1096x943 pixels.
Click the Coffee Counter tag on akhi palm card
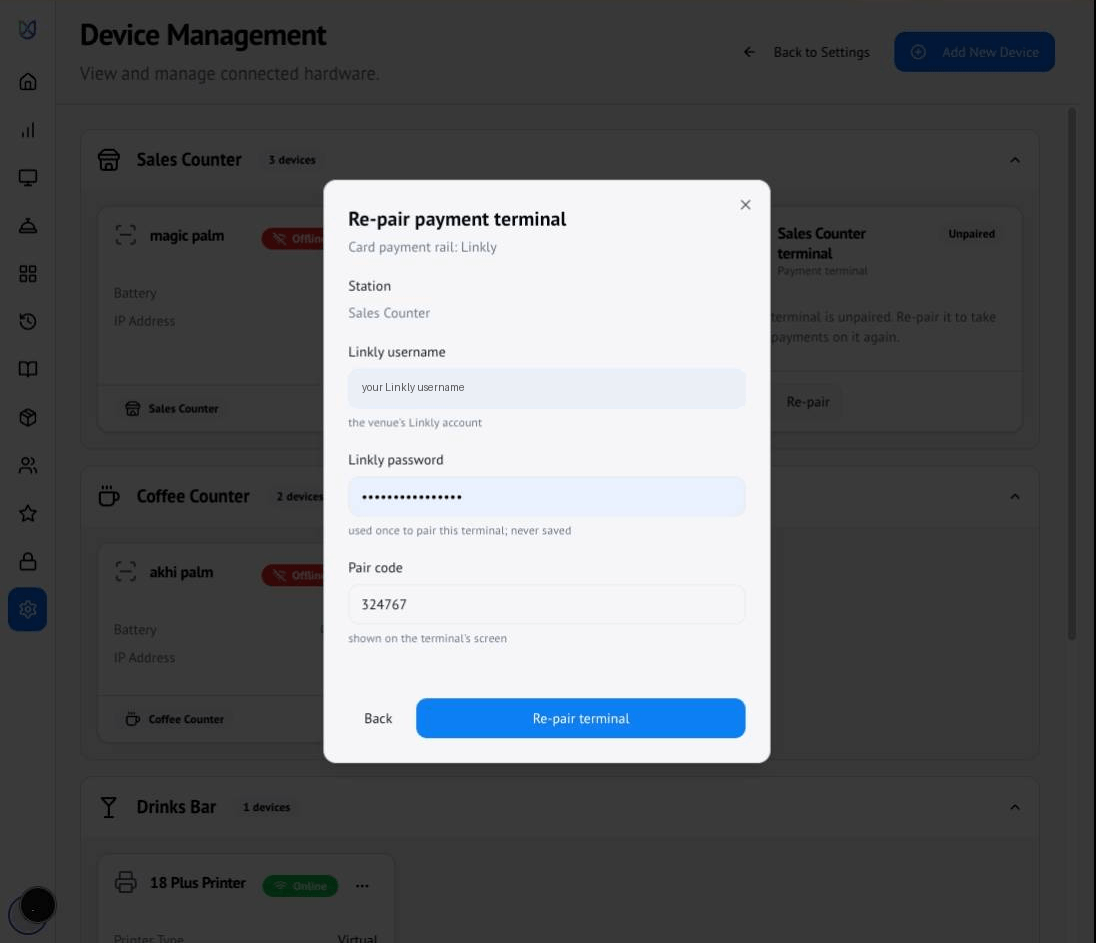point(175,719)
